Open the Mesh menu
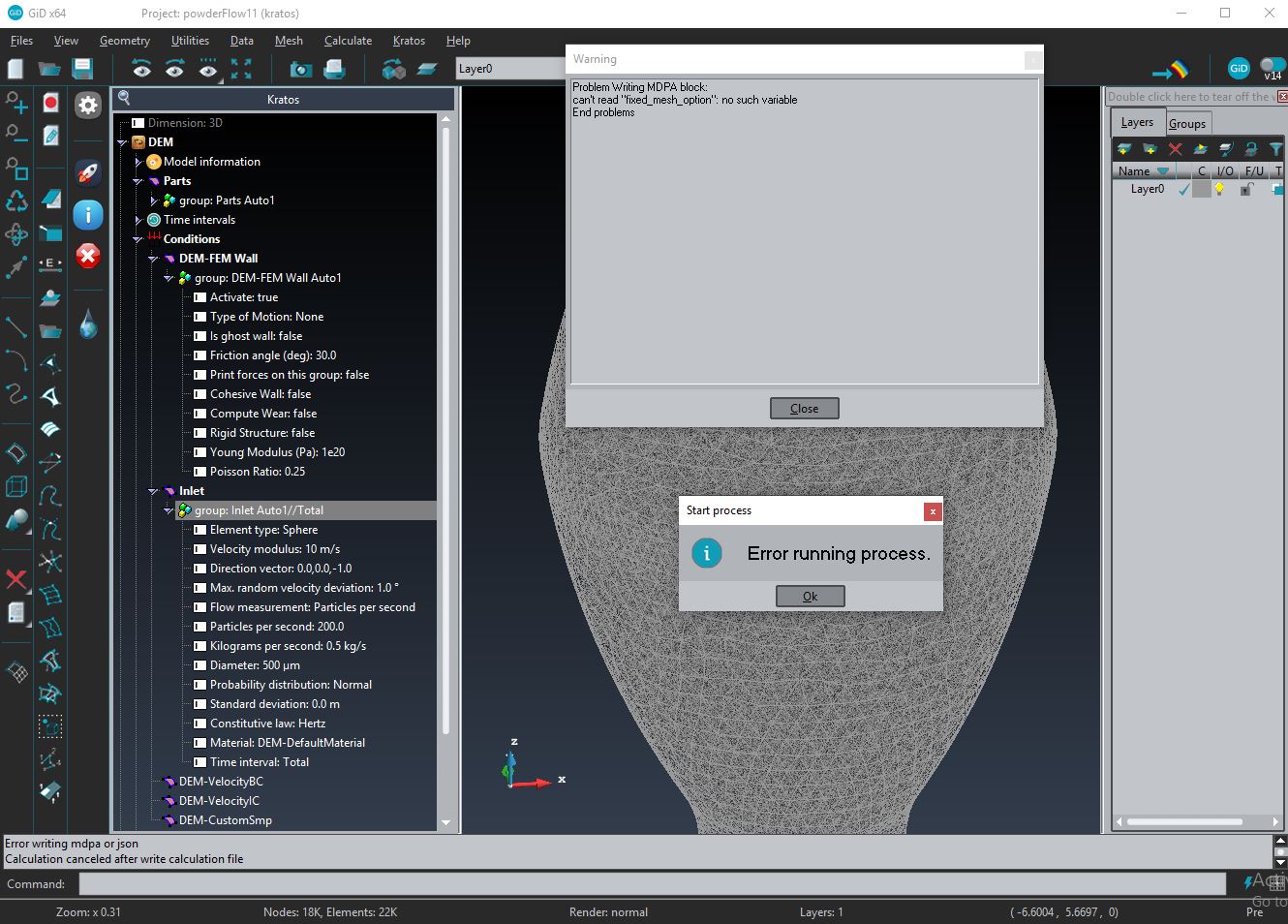Screen dimensions: 1288x924 289,41
